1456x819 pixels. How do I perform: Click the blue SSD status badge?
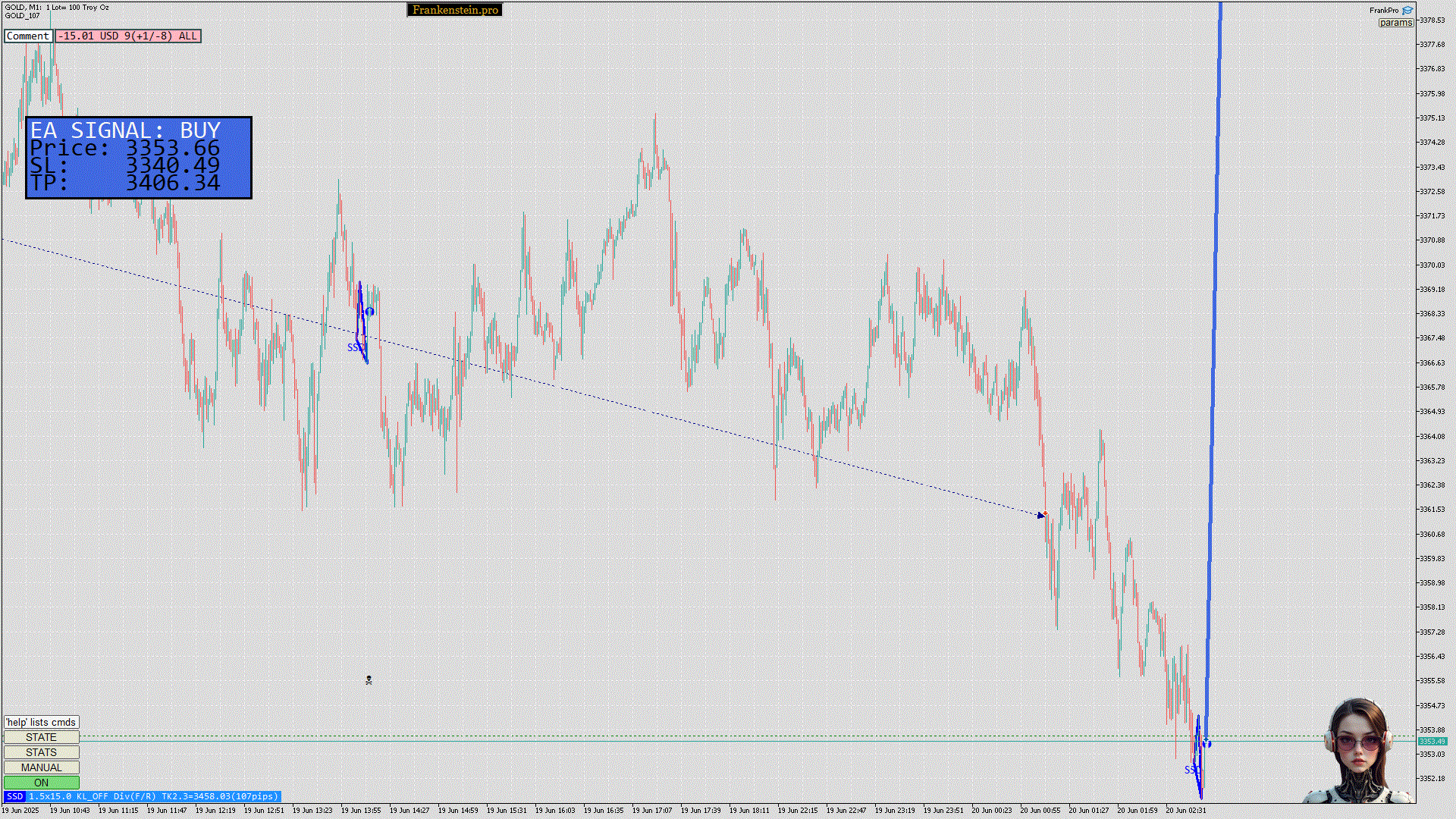pos(14,796)
